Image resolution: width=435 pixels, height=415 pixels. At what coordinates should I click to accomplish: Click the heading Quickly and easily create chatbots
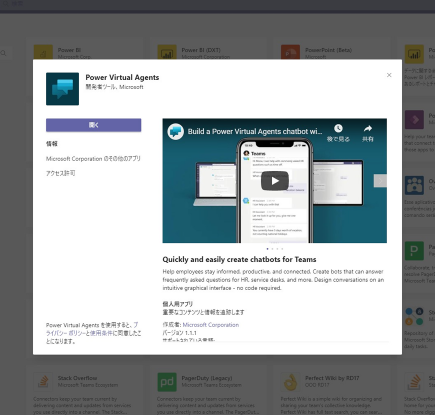[x=239, y=259]
